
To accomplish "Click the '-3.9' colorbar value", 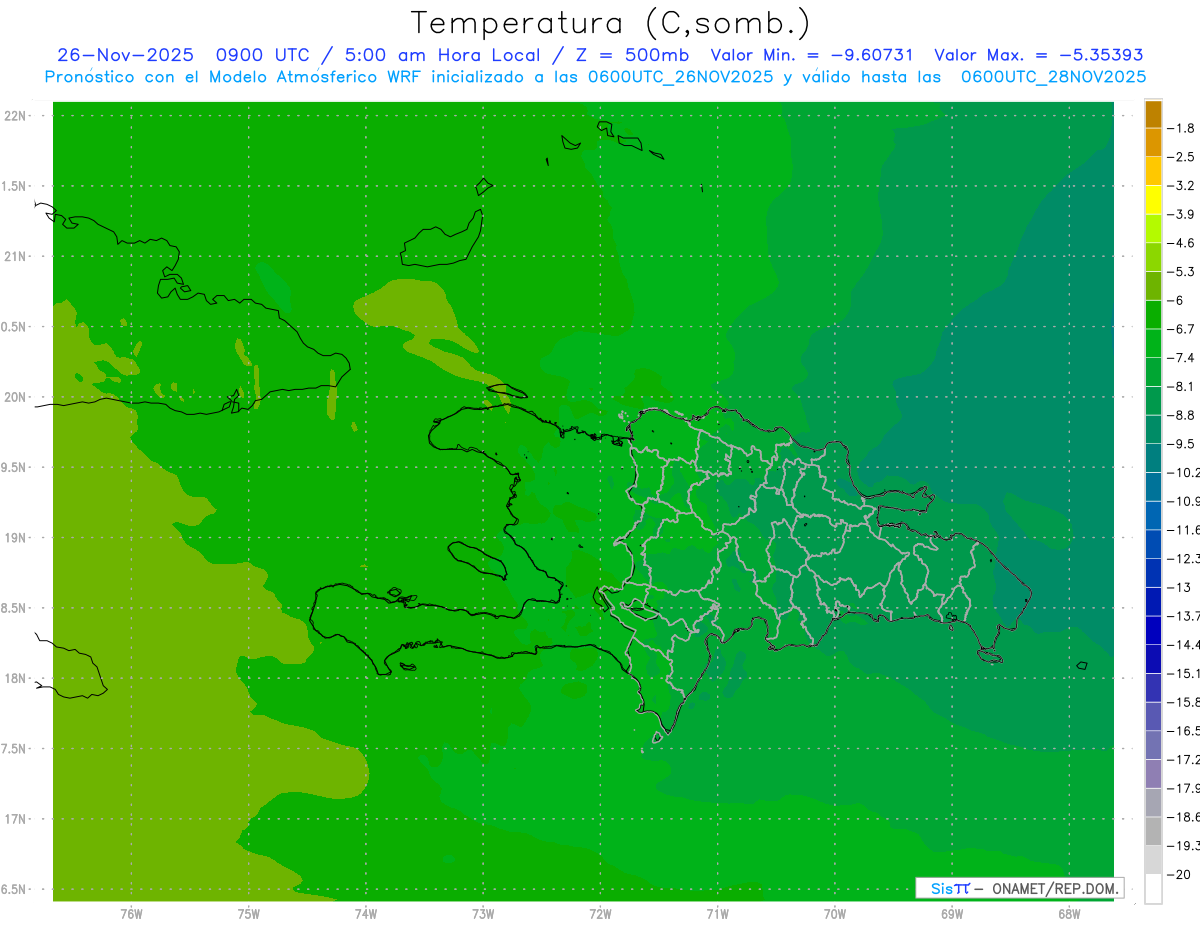I will (1183, 214).
